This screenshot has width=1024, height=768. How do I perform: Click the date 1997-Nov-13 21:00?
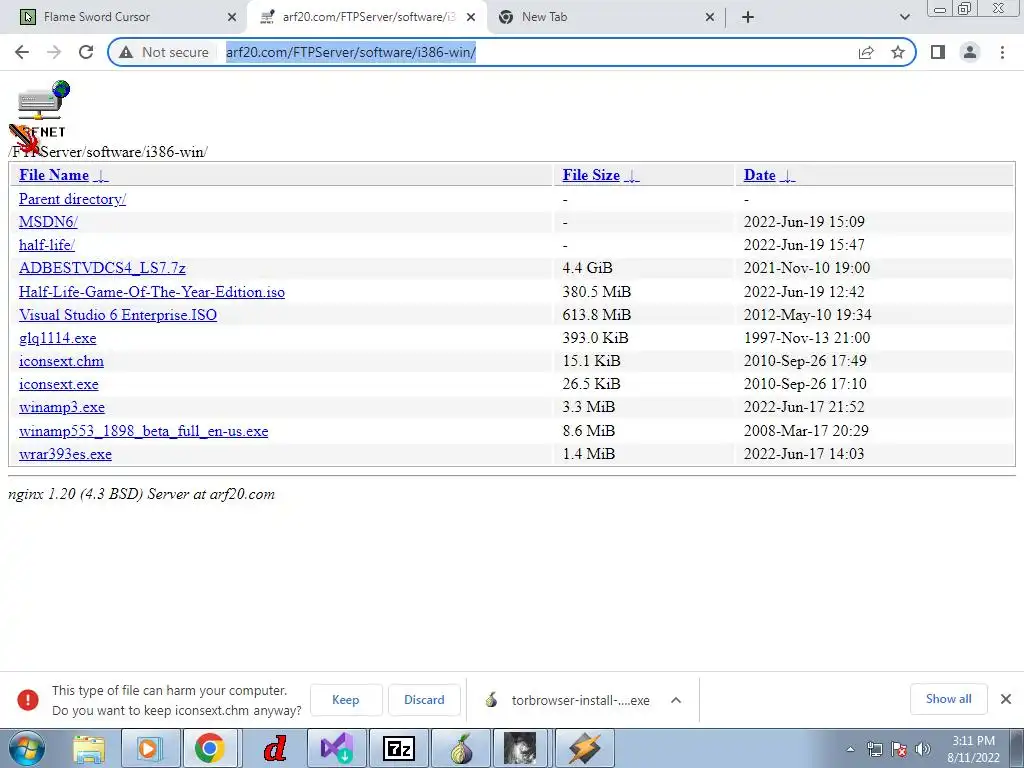click(x=807, y=338)
